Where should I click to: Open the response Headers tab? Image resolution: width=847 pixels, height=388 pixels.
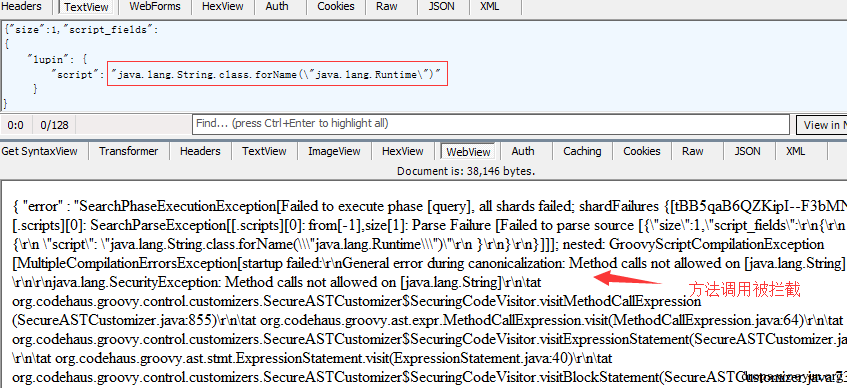point(200,151)
